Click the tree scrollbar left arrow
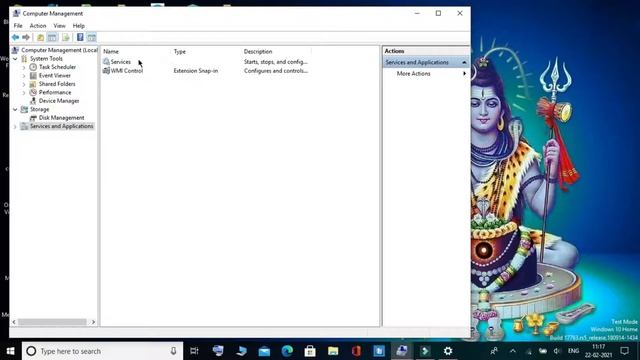640x360 pixels. click(x=14, y=322)
